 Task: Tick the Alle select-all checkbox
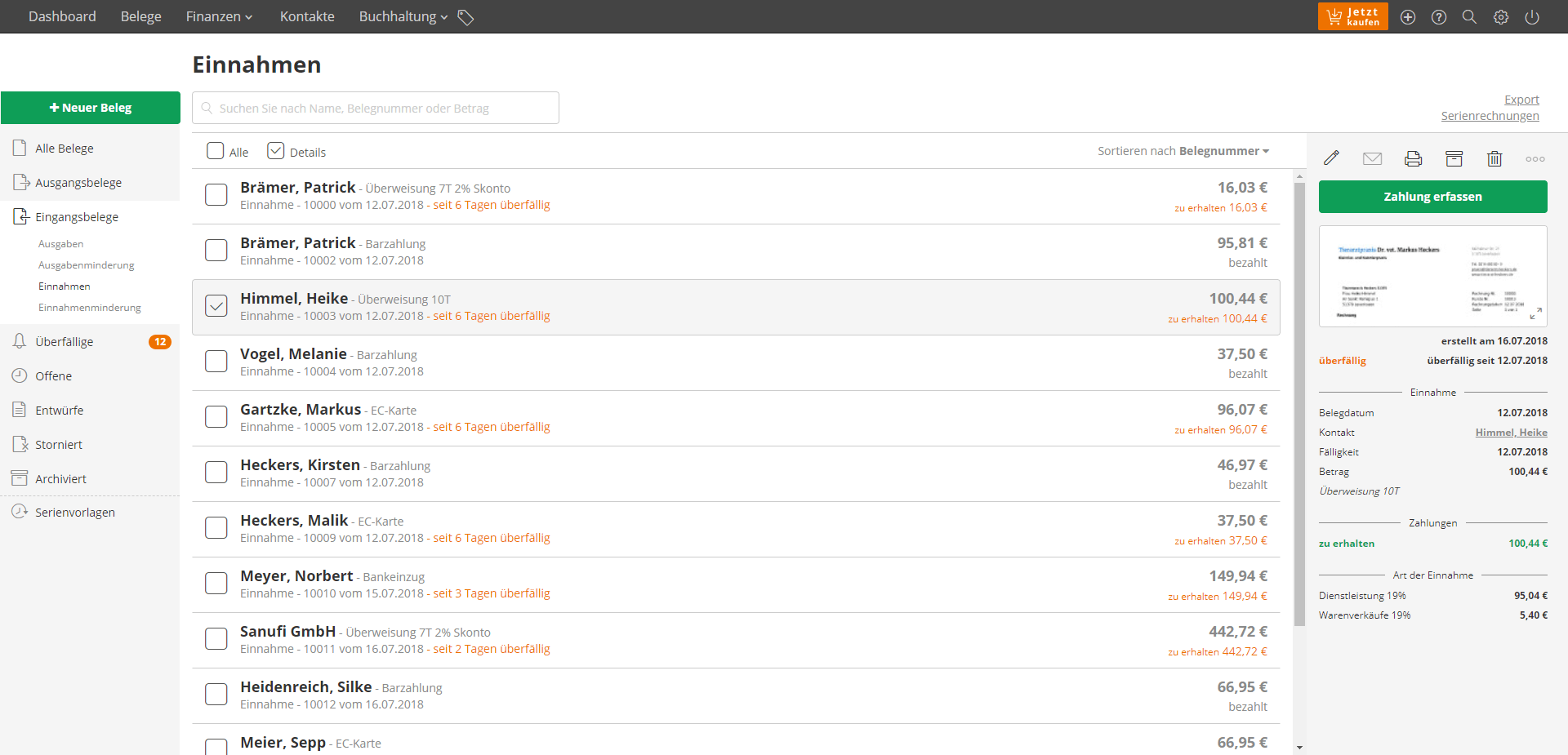[216, 151]
